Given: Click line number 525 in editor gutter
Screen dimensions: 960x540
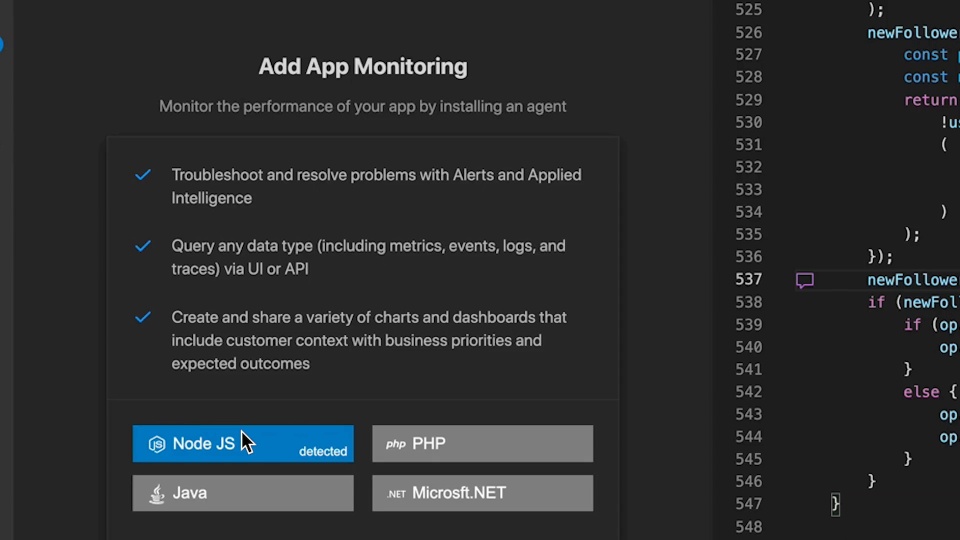Looking at the screenshot, I should [x=748, y=10].
